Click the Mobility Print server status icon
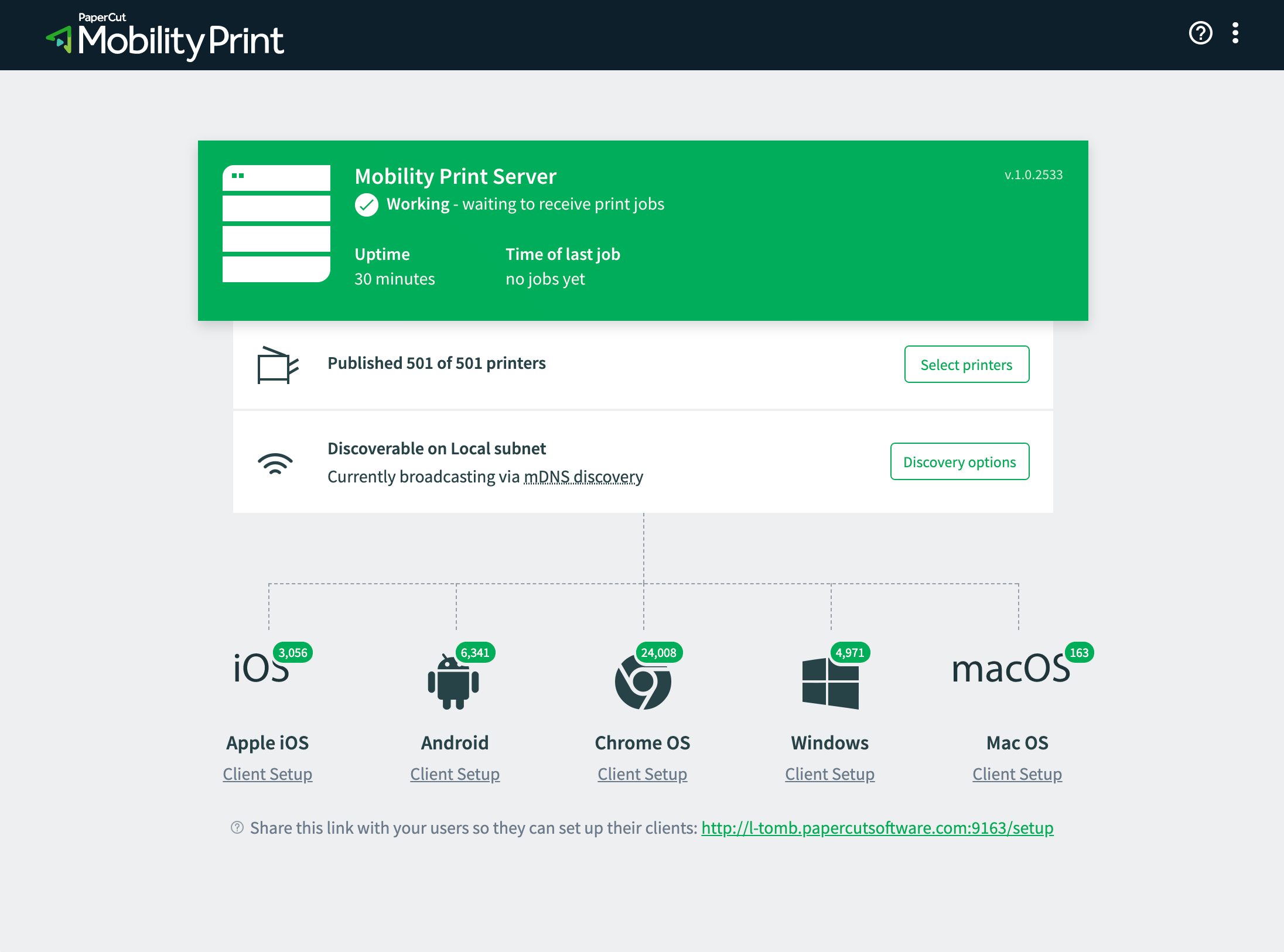The height and width of the screenshot is (952, 1284). [366, 204]
